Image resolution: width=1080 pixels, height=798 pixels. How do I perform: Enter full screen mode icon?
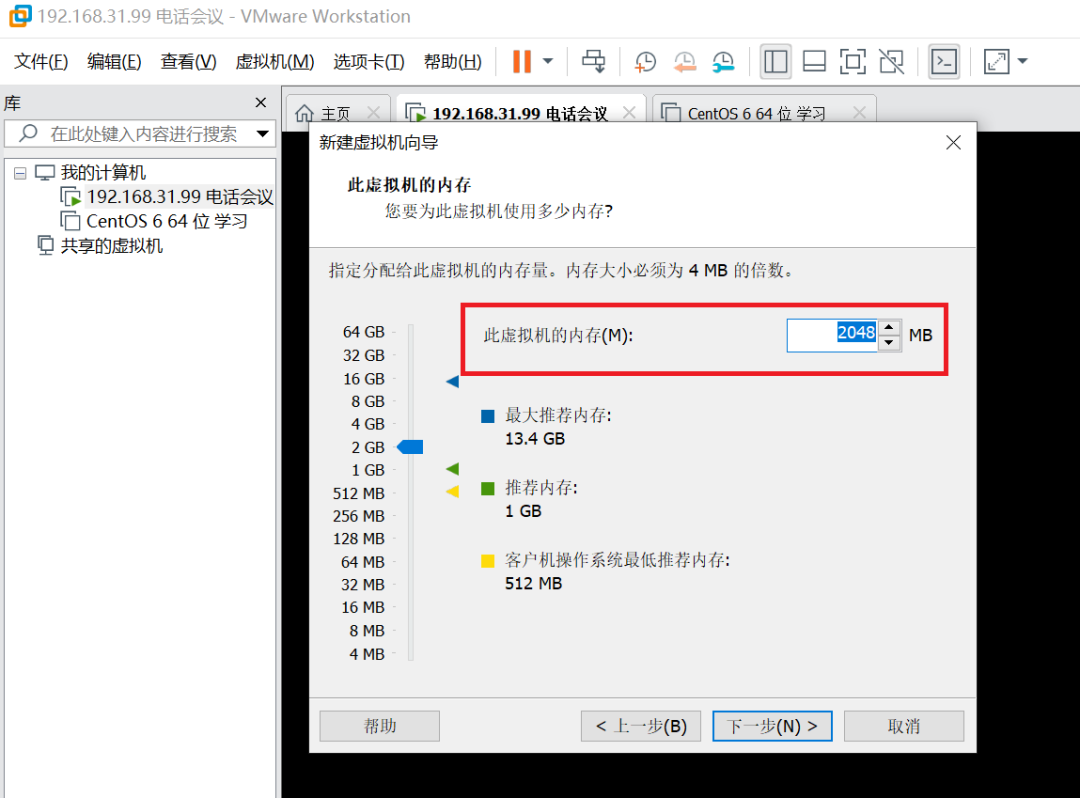point(853,61)
